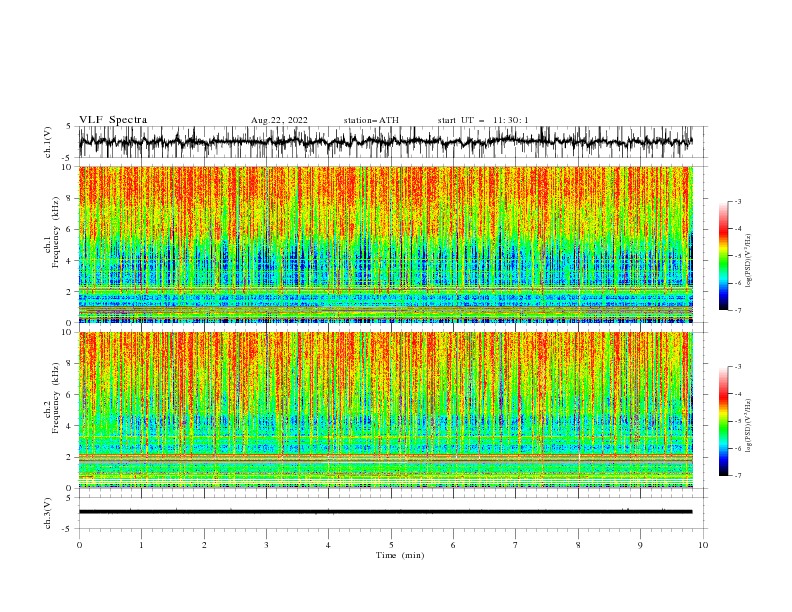Click time axis tick label '3'
The image size is (792, 612).
click(x=267, y=545)
